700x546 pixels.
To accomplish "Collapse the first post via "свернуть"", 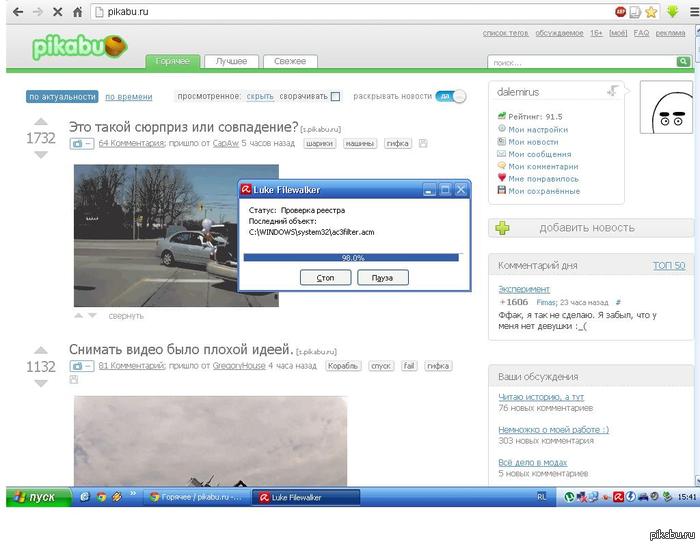I will click(126, 316).
